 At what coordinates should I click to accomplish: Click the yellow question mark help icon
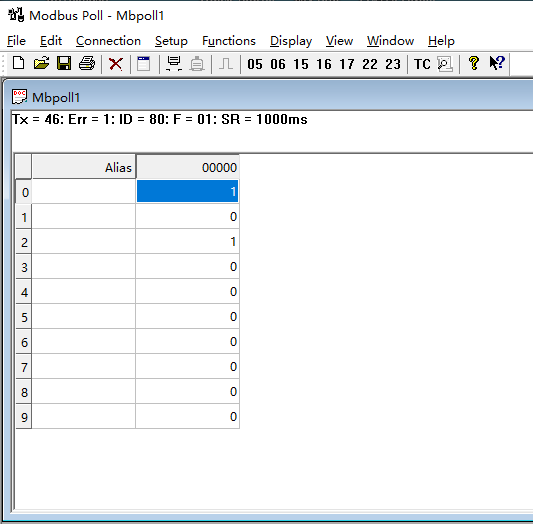point(474,63)
